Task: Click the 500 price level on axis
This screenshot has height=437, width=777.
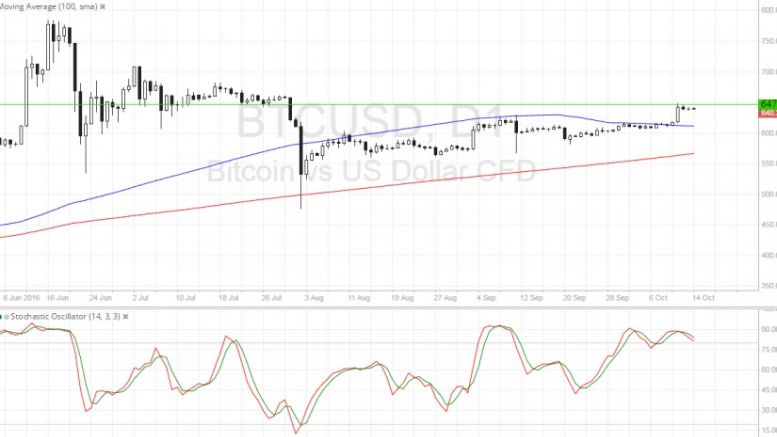Action: tap(767, 194)
